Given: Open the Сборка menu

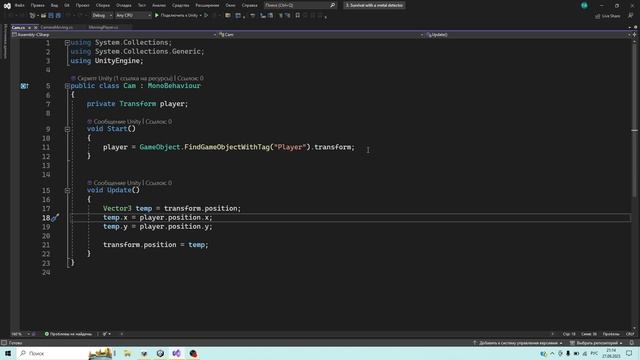Looking at the screenshot, I should (102, 5).
